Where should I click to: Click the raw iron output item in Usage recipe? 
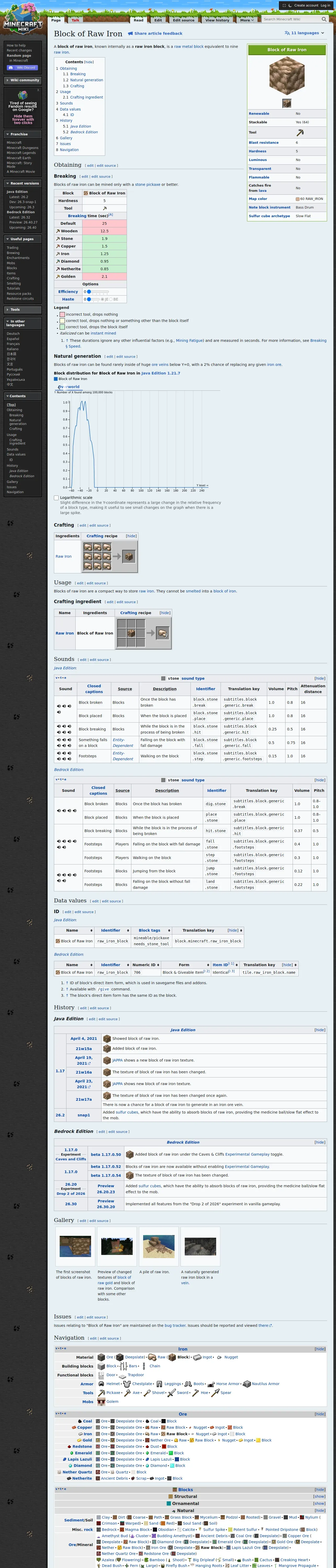point(162,633)
